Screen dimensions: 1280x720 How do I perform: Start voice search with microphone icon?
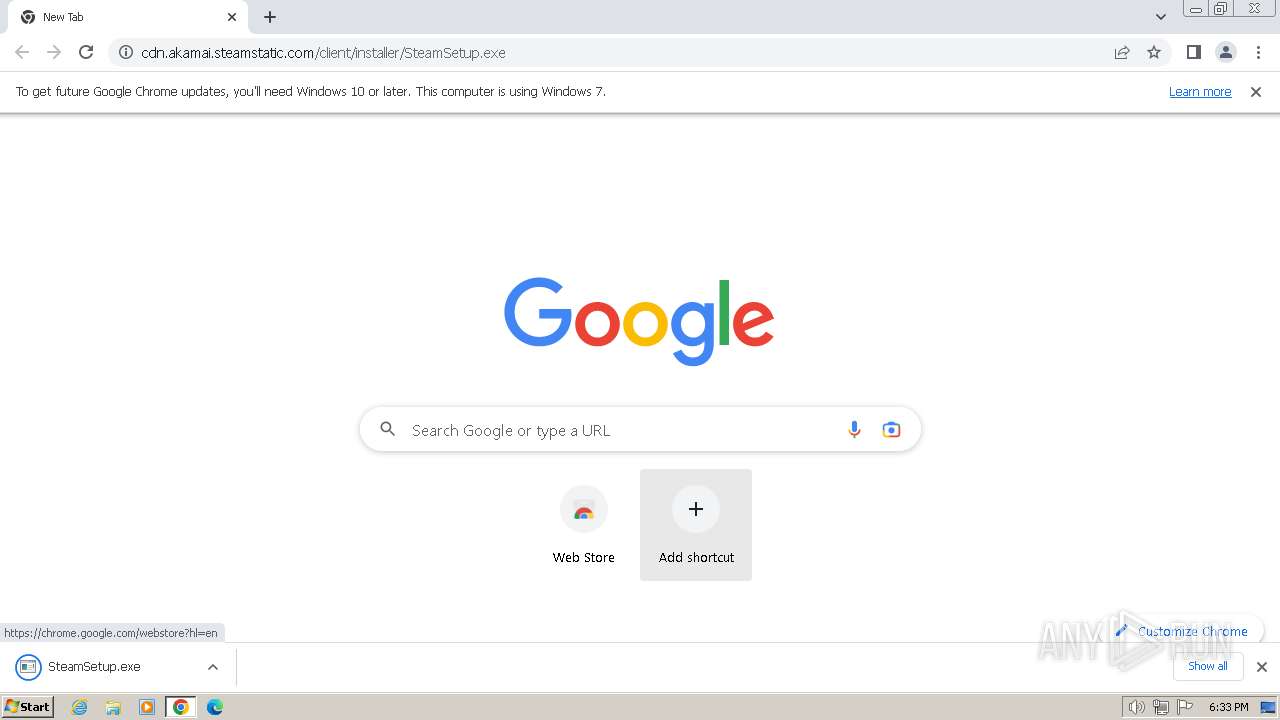tap(854, 430)
